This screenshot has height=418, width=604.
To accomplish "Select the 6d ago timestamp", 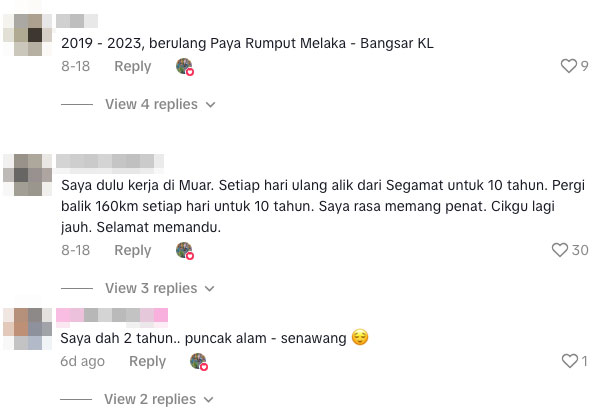I will [82, 361].
